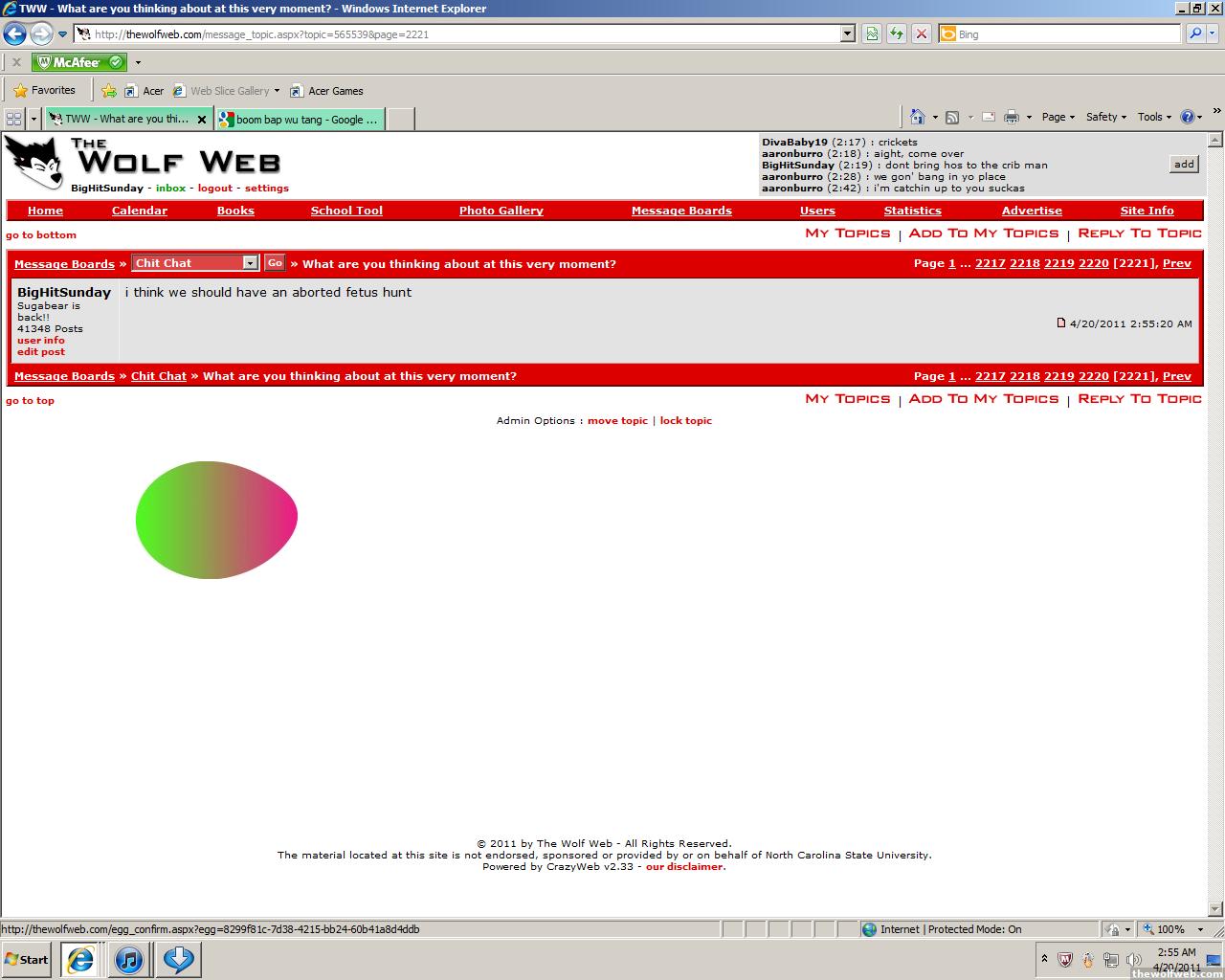This screenshot has height=980, width=1225.
Task: Expand the Tools menu dropdown
Action: click(x=1155, y=117)
